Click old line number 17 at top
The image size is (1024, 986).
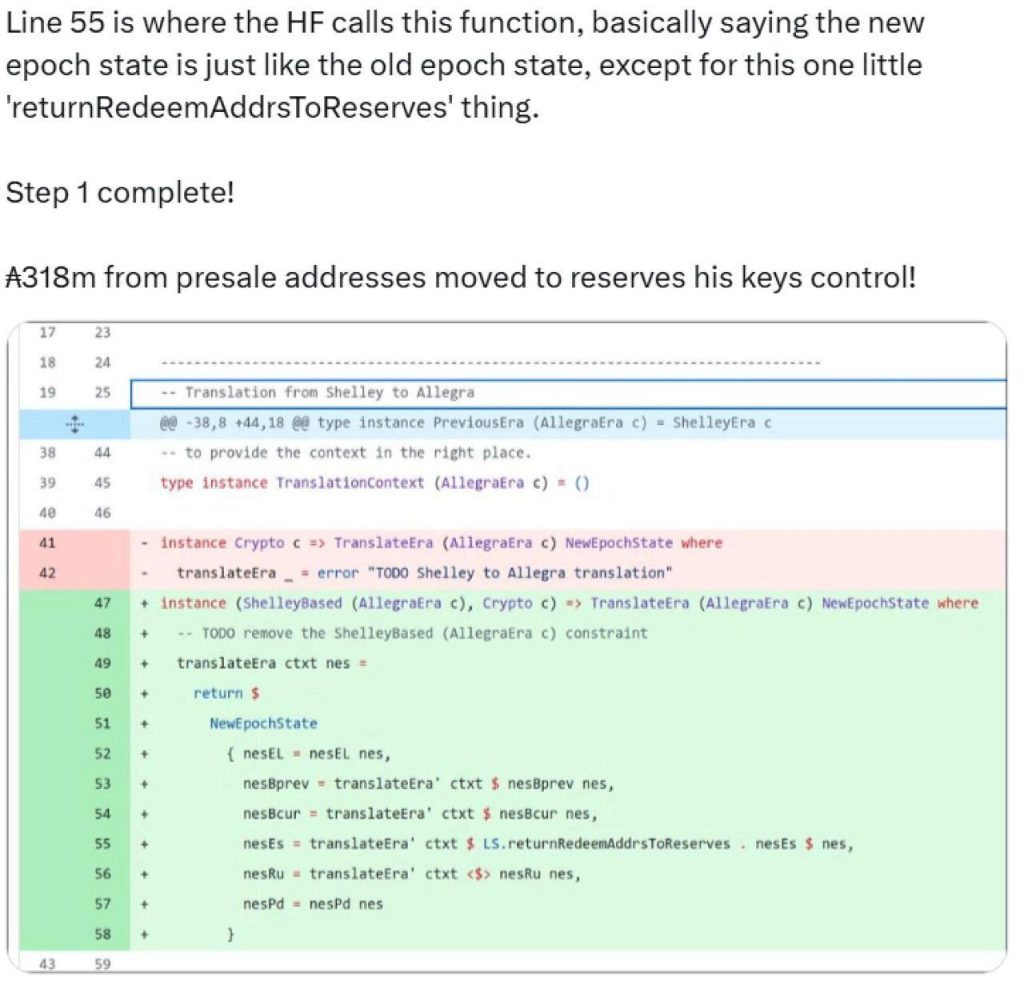point(47,333)
